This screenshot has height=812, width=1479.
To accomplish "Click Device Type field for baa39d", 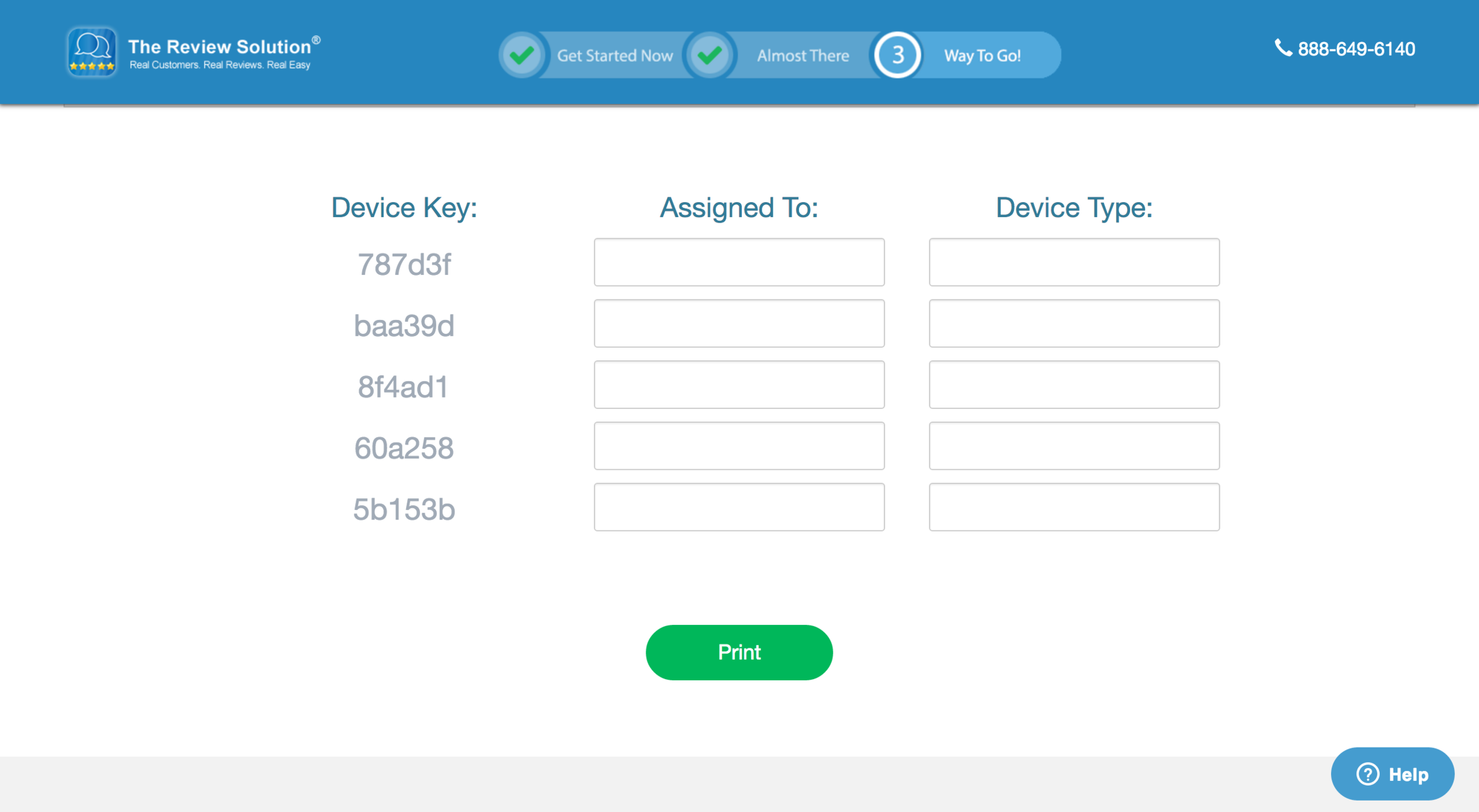I will [1074, 324].
